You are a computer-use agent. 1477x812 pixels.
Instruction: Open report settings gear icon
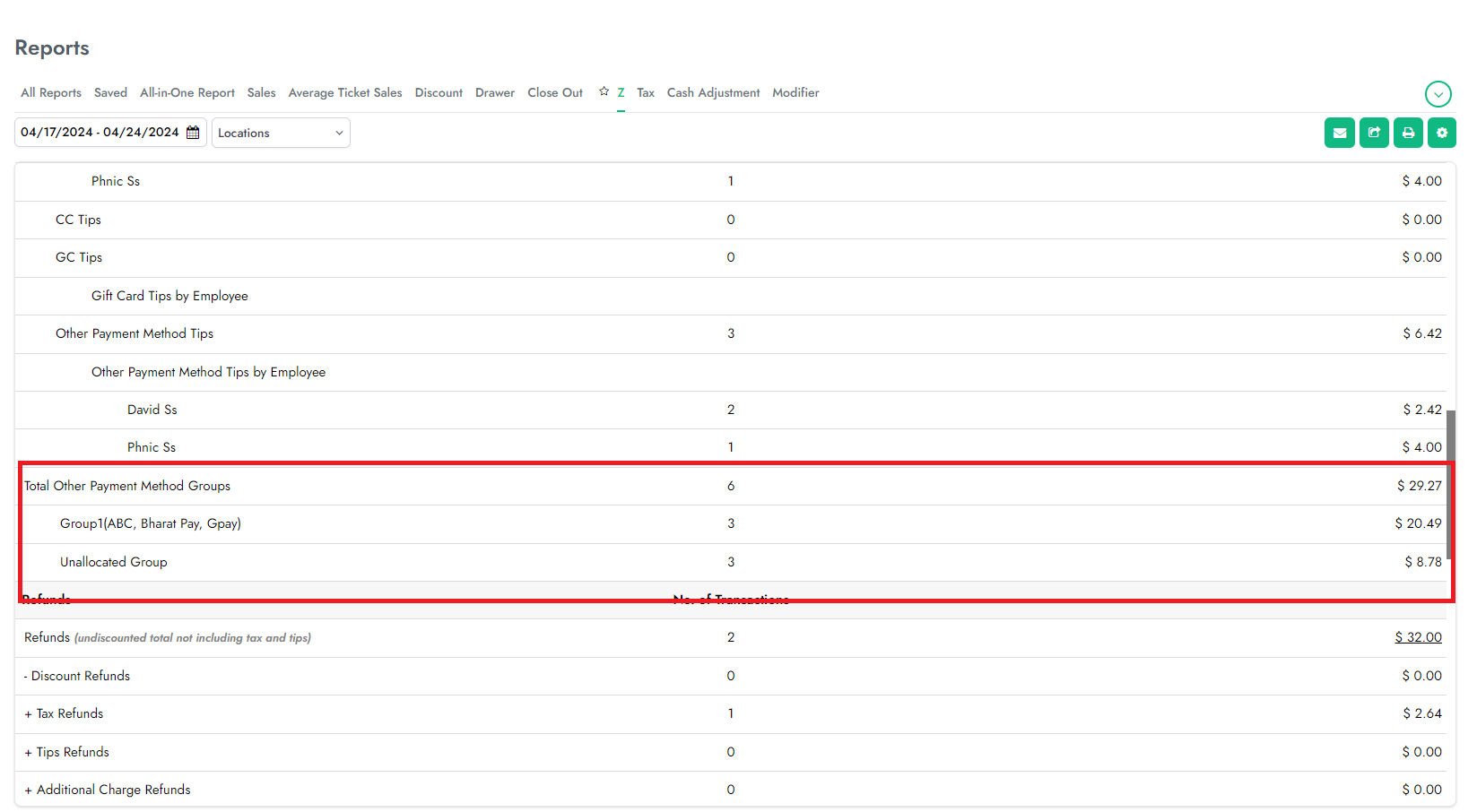tap(1441, 133)
